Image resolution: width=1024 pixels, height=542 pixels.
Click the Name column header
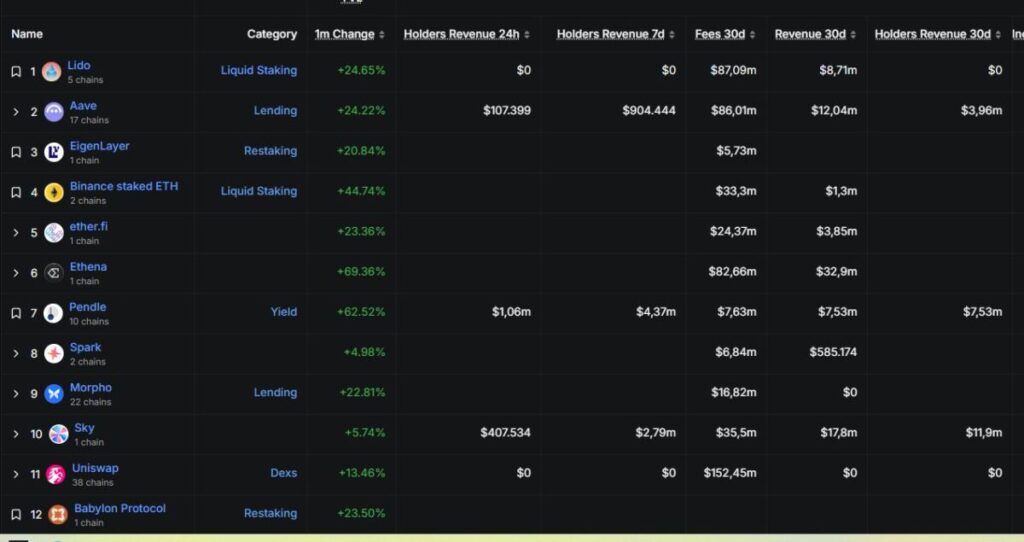27,34
